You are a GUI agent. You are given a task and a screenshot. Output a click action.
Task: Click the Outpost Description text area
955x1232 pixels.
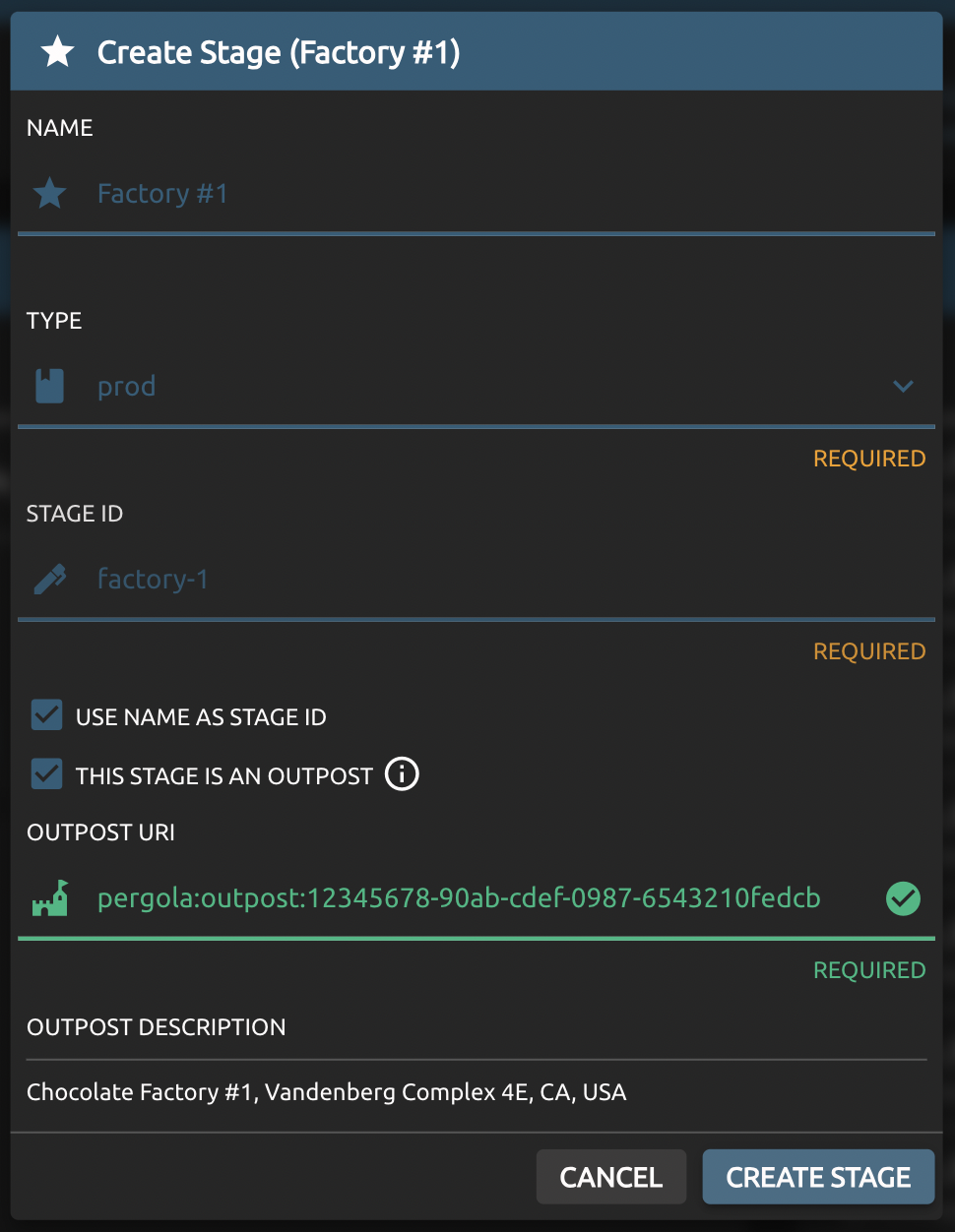click(x=473, y=1092)
